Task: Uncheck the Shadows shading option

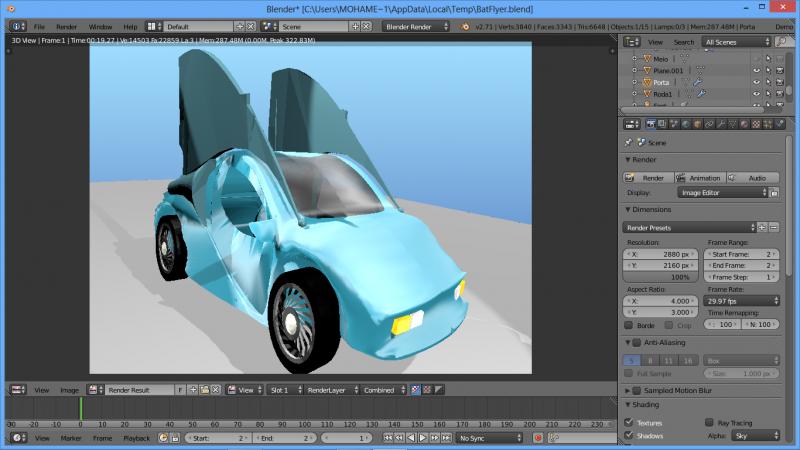Action: pyautogui.click(x=630, y=435)
